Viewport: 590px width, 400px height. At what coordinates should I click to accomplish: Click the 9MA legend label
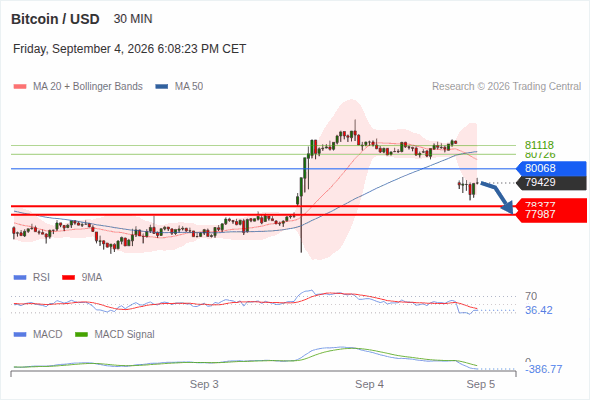tap(92, 278)
